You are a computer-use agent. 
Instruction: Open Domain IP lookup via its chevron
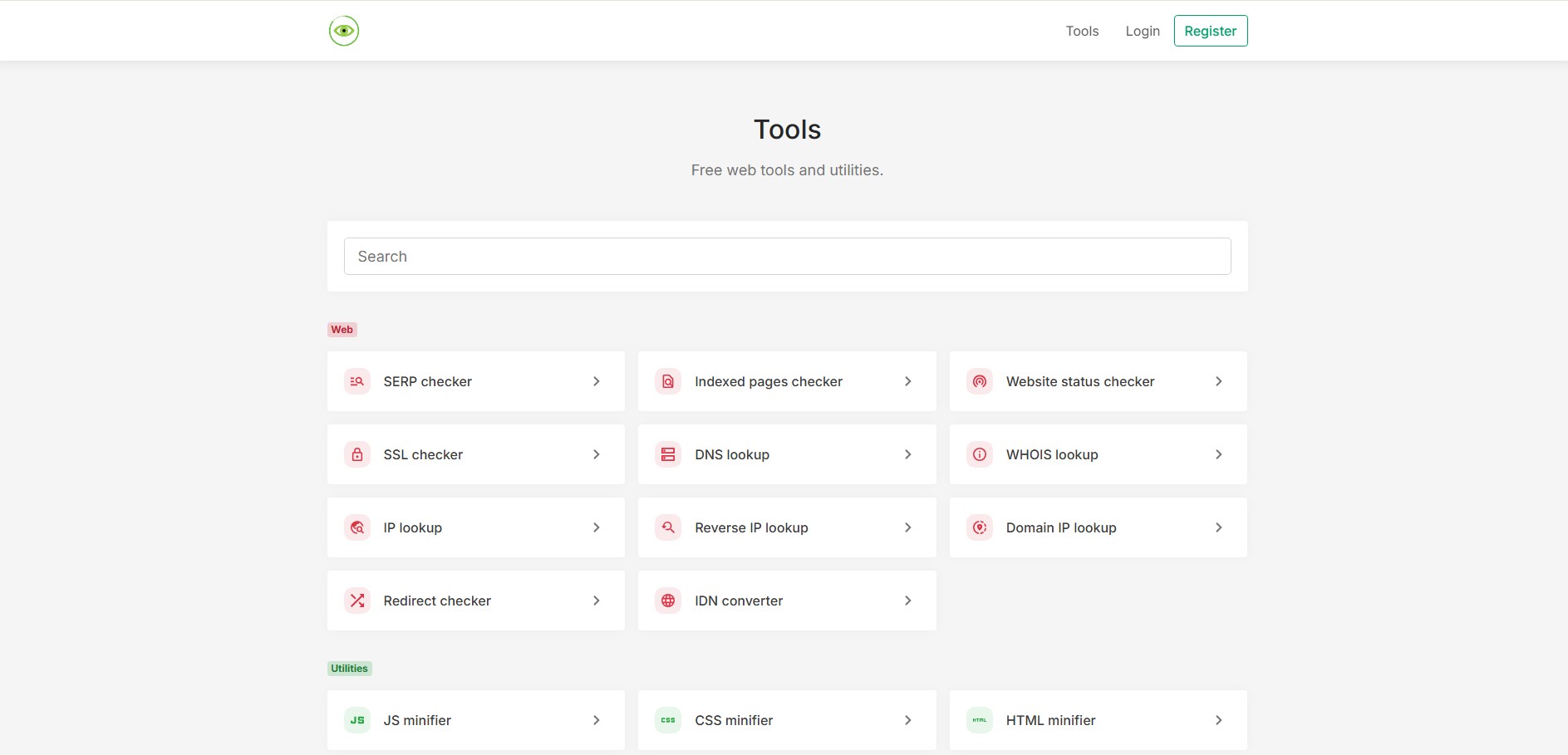[x=1219, y=527]
